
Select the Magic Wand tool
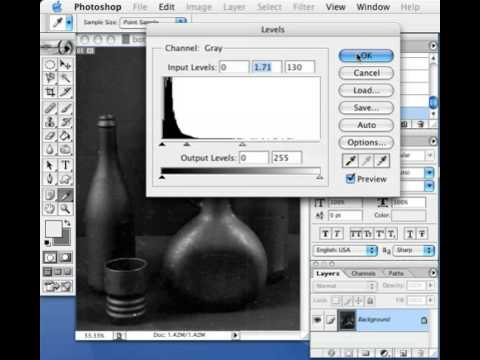point(65,78)
